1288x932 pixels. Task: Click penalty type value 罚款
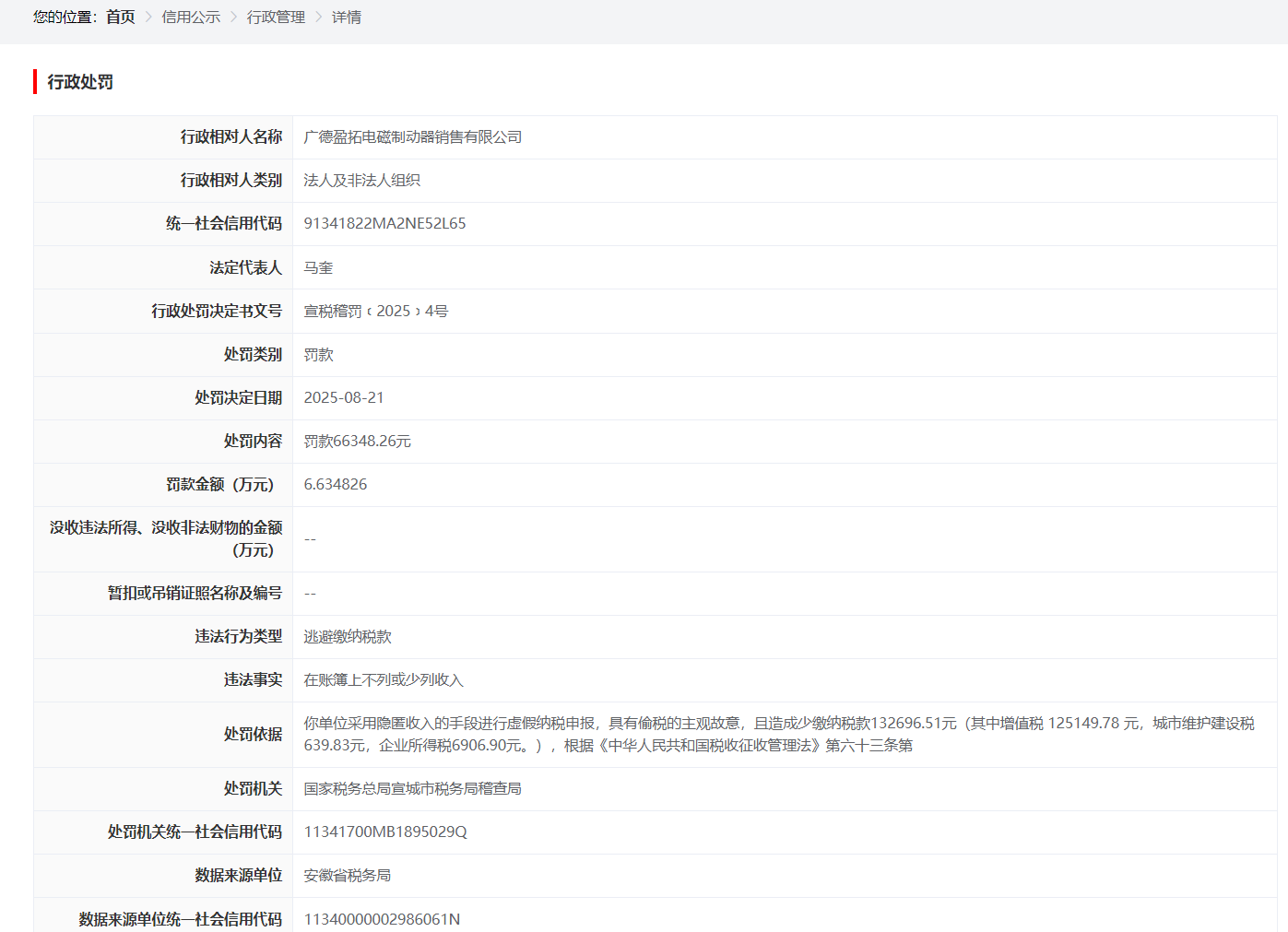tap(318, 355)
